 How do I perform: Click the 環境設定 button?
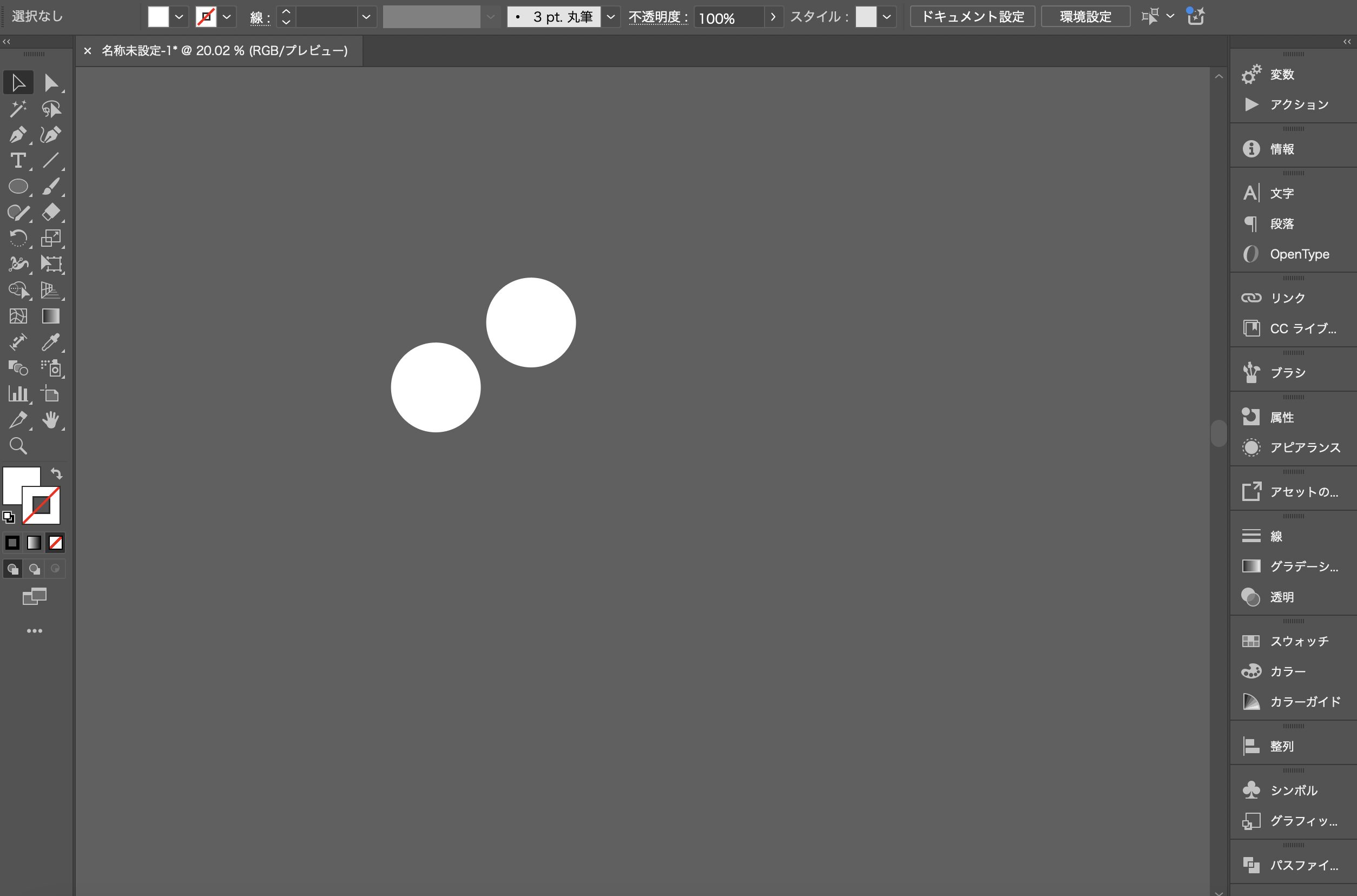click(1085, 17)
